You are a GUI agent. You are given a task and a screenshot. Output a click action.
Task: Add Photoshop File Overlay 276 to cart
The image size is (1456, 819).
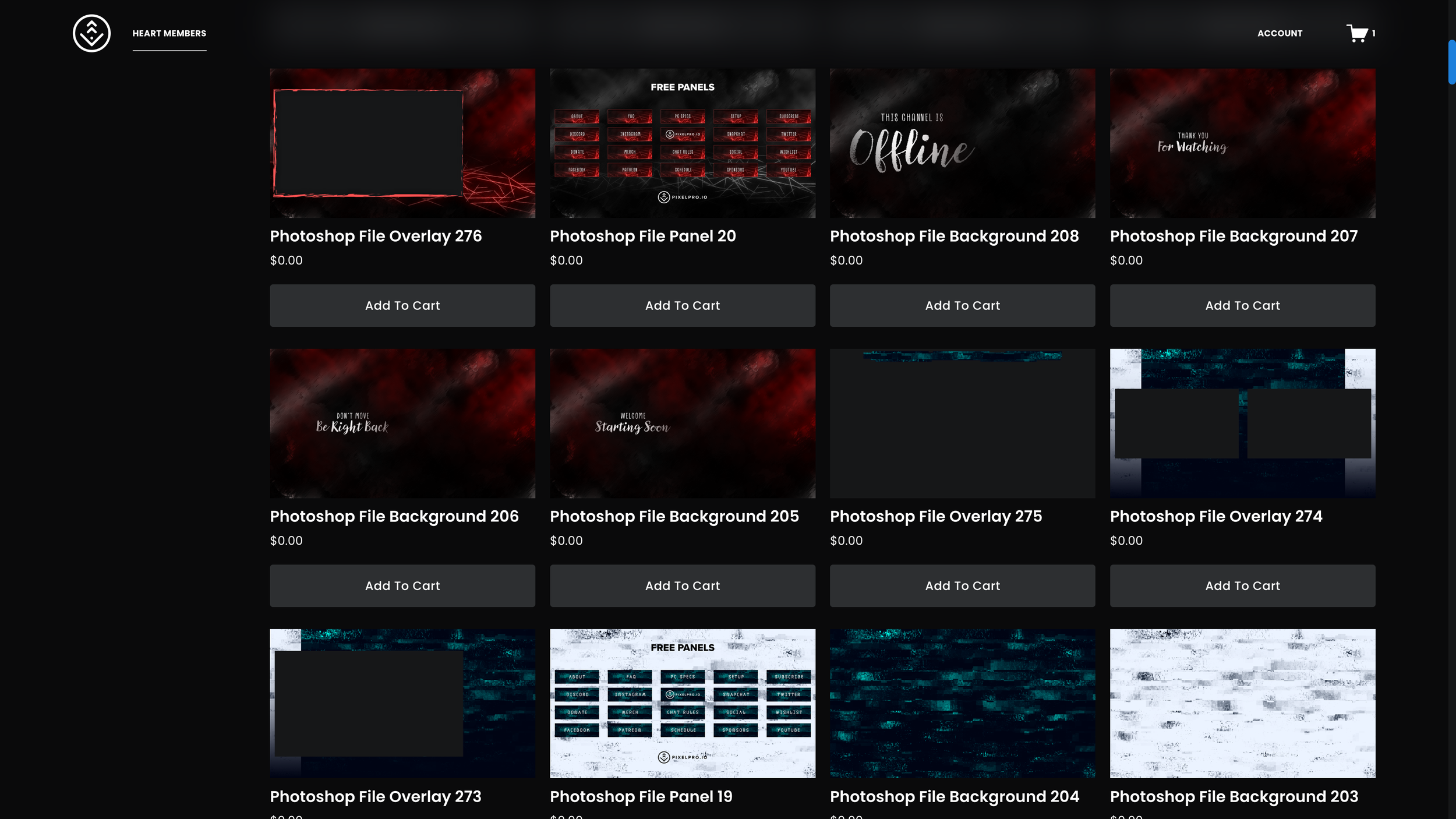point(402,305)
